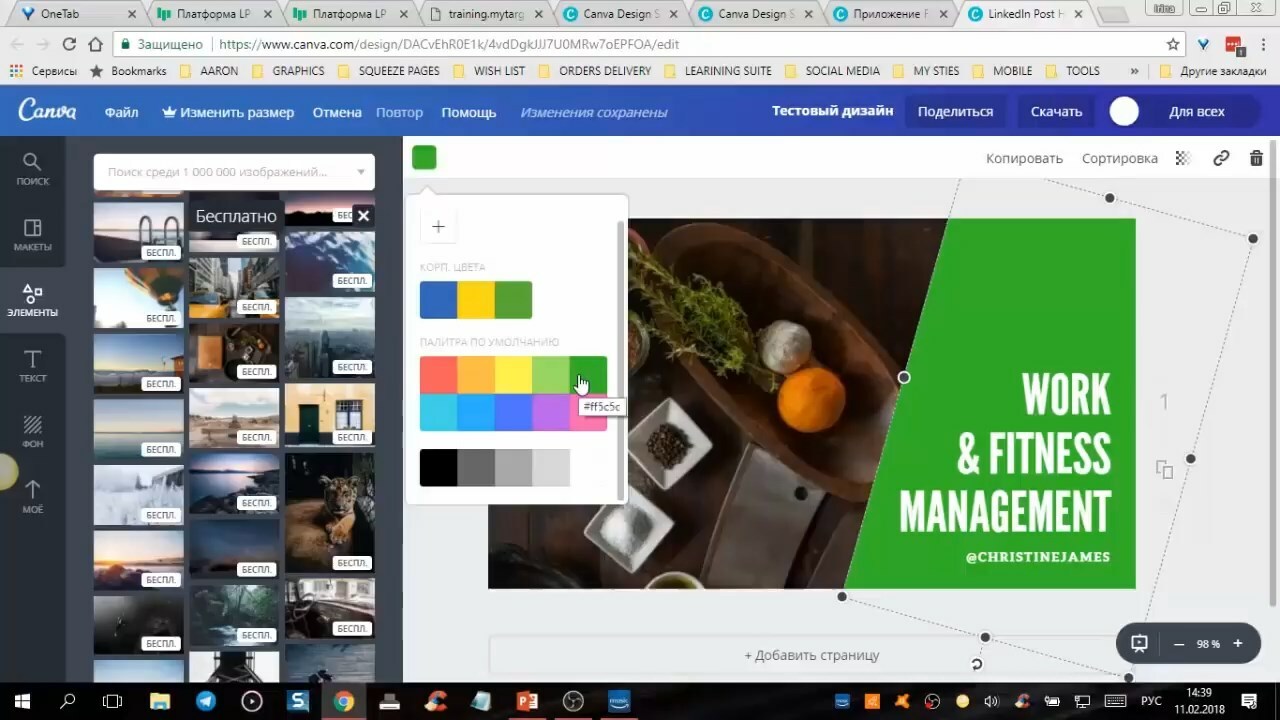Viewport: 1280px width, 720px height.
Task: Open the GRAPHICS bookmarks folder
Action: tap(288, 71)
